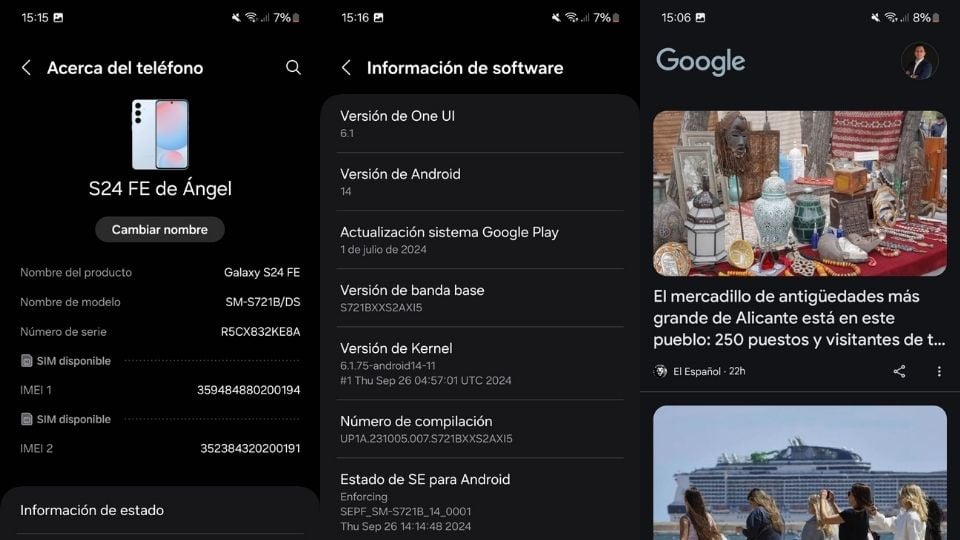Go back from Acerca del teléfono screen
The width and height of the screenshot is (960, 540).
click(x=26, y=67)
